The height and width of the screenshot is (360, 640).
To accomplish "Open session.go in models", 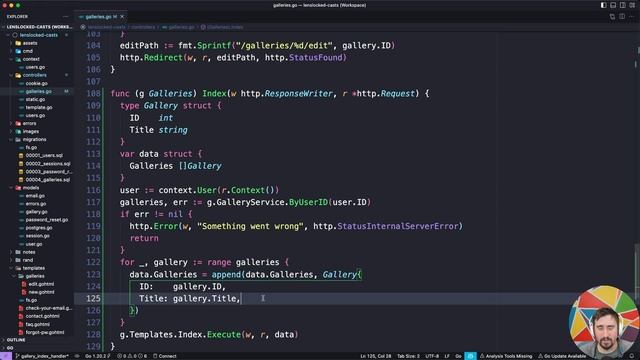I will [x=38, y=236].
